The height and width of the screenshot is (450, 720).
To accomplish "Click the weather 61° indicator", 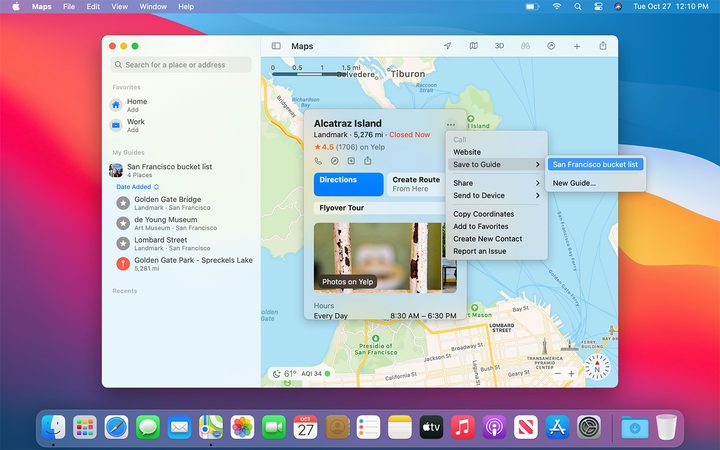I will pos(285,374).
